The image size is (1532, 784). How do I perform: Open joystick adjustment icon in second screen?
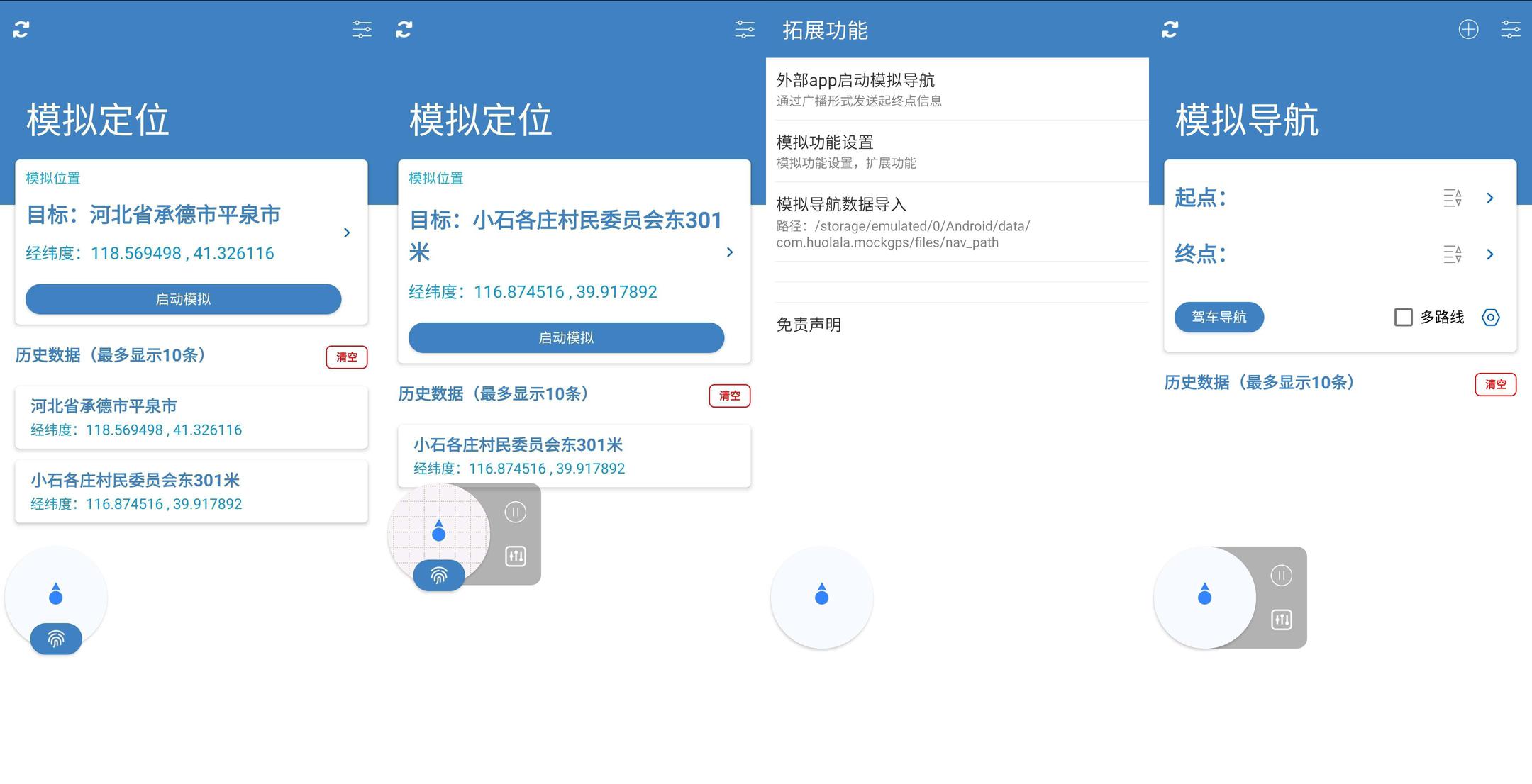pos(516,556)
